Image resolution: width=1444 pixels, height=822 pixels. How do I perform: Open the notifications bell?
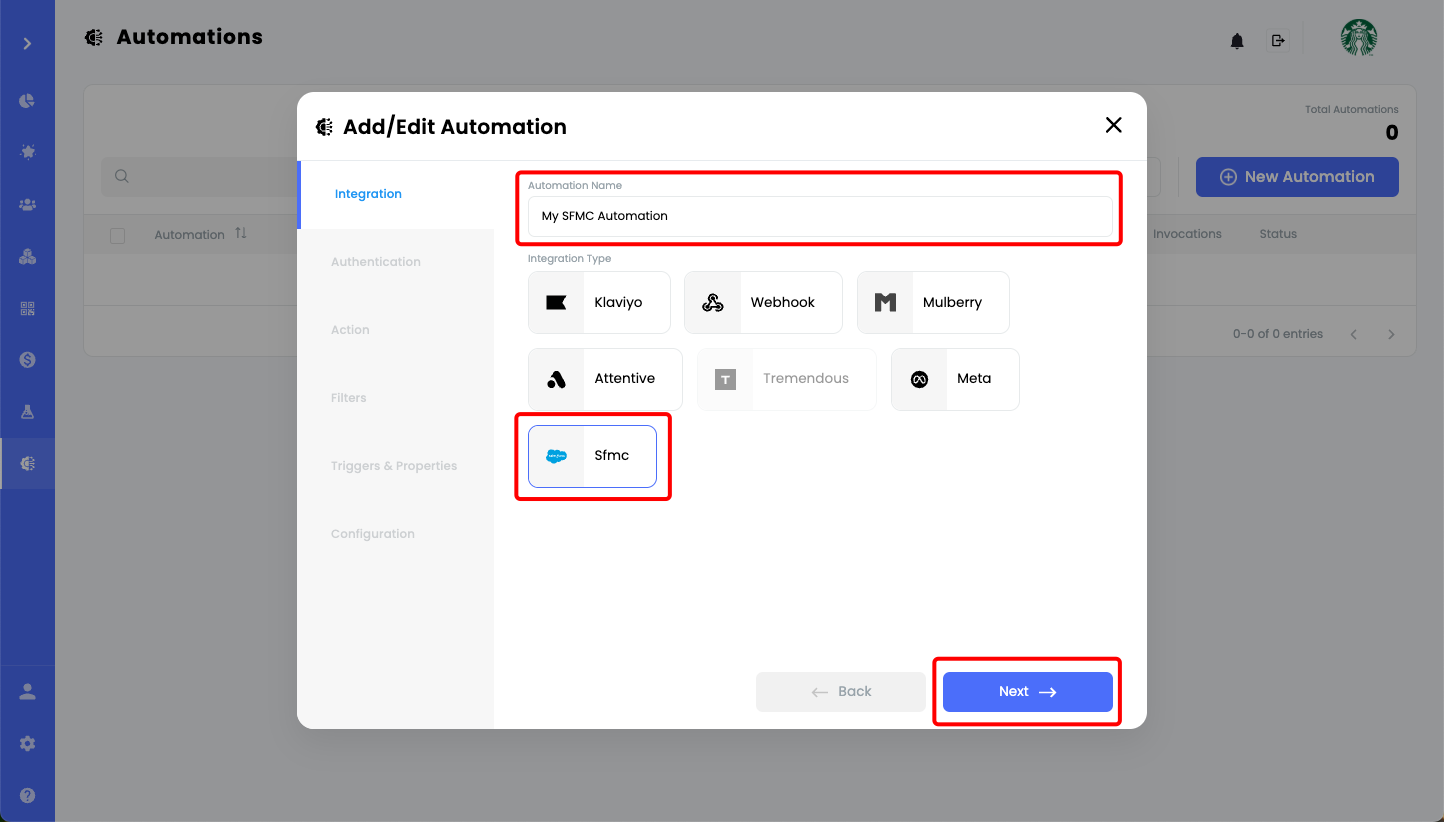(1237, 41)
